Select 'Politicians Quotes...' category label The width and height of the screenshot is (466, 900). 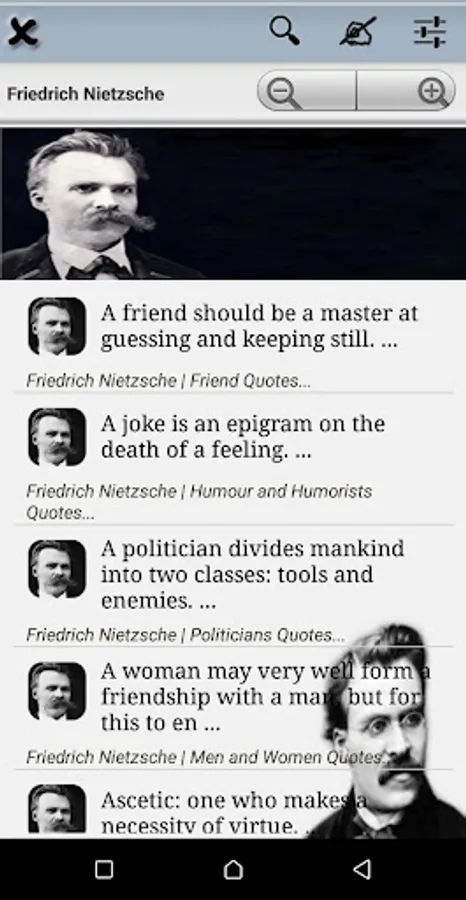[x=267, y=635]
